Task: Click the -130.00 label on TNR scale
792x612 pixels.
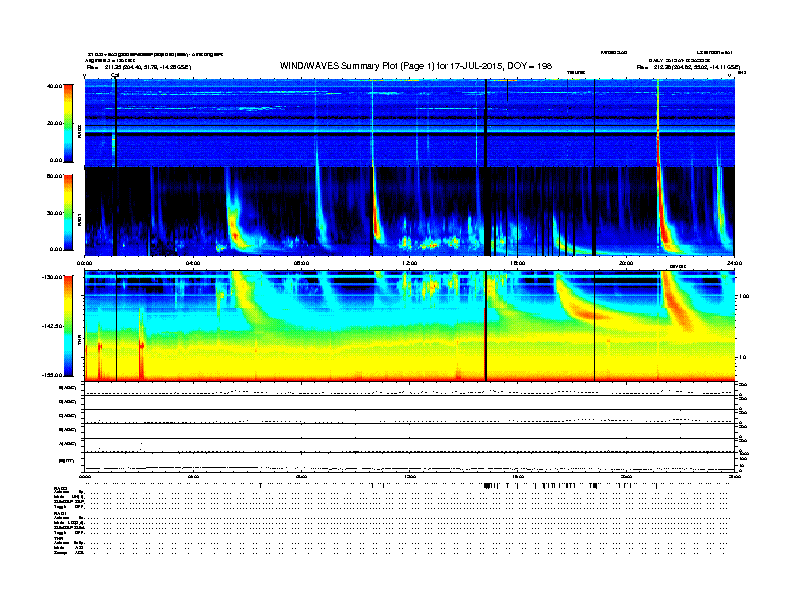Action: 52,277
